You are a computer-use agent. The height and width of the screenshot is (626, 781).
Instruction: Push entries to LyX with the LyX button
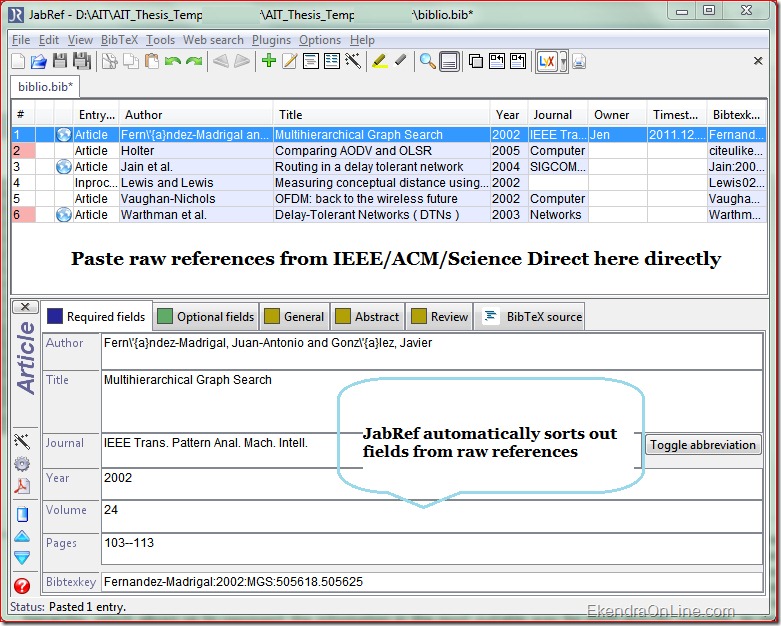[547, 62]
